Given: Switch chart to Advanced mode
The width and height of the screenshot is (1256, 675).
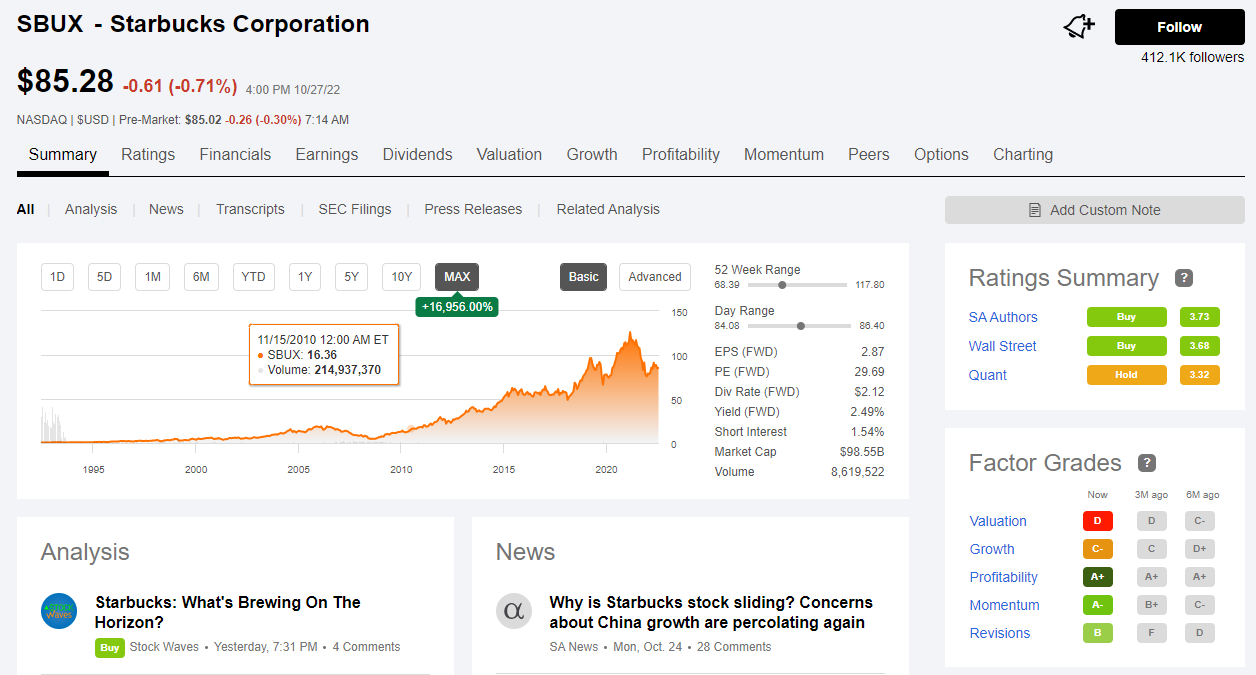Looking at the screenshot, I should pos(655,277).
